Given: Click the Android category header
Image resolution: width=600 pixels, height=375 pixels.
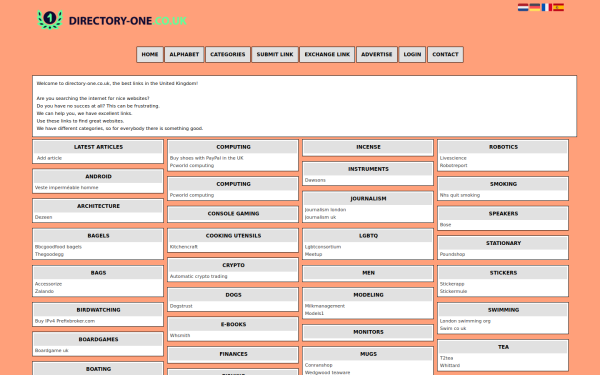Looking at the screenshot, I should tap(98, 176).
